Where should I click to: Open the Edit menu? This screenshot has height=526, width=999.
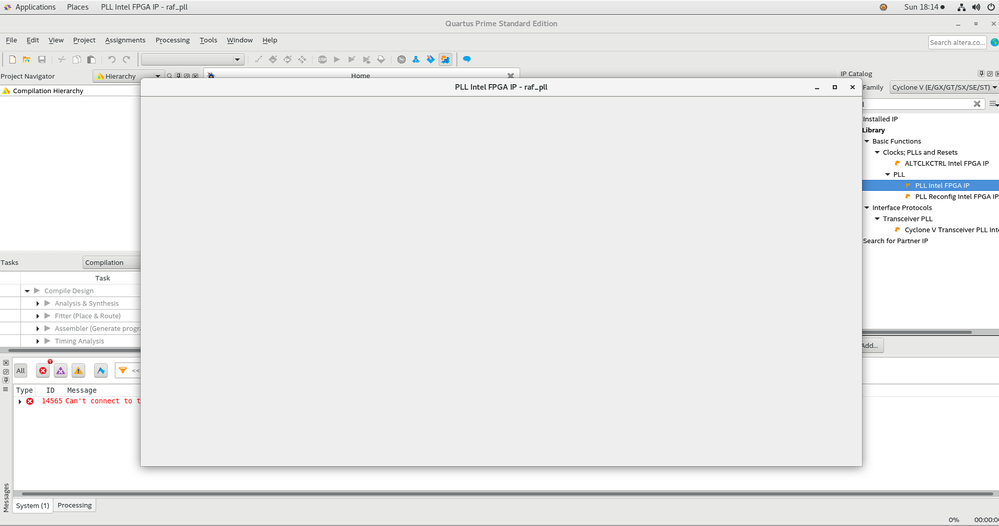32,40
